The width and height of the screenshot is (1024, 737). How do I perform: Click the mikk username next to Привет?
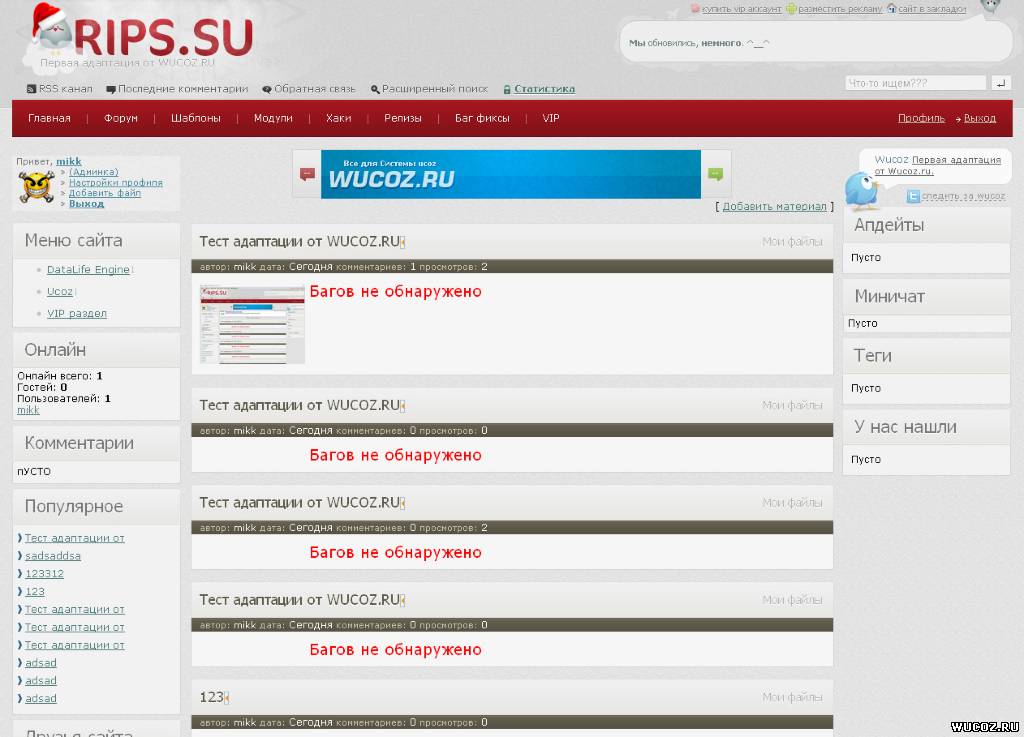coord(69,161)
